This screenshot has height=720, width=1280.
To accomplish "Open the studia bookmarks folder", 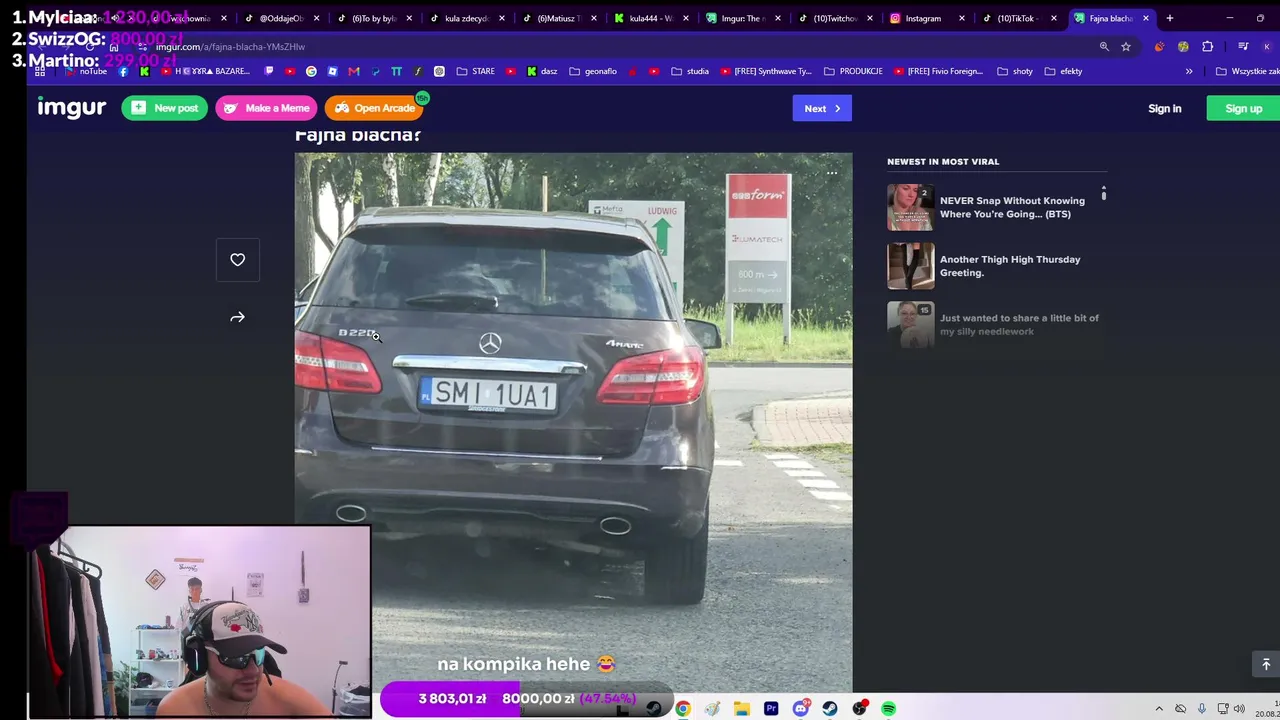I will tap(690, 71).
